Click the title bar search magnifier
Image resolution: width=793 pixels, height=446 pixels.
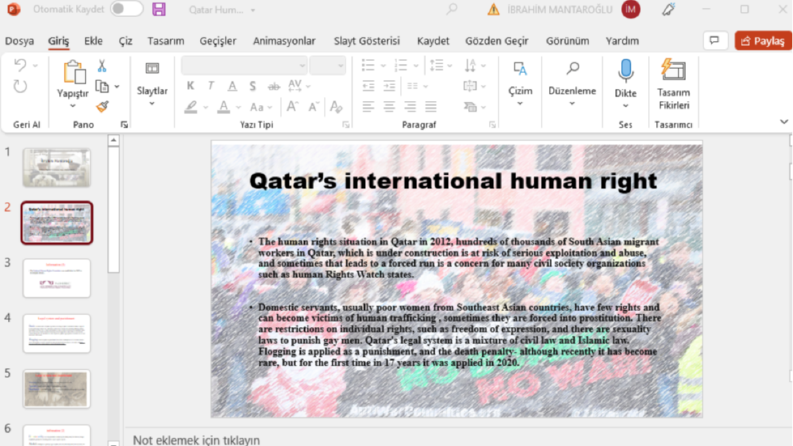[x=452, y=9]
